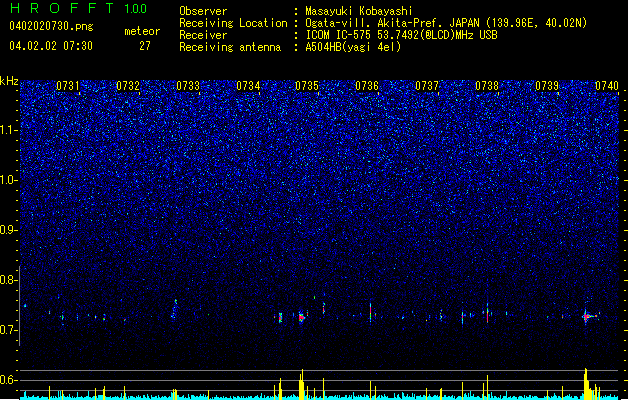
Task: Click the 0734 time marker
Action: (248, 86)
